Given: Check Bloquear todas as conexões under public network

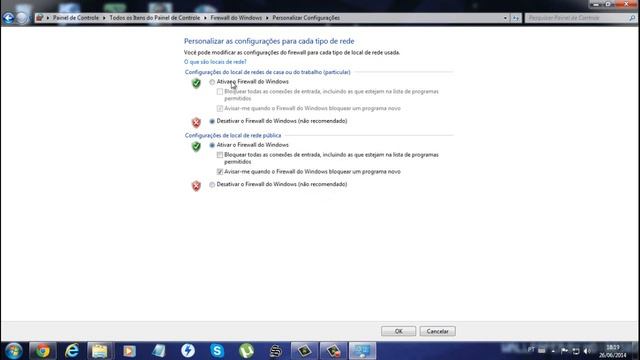Looking at the screenshot, I should click(x=220, y=155).
